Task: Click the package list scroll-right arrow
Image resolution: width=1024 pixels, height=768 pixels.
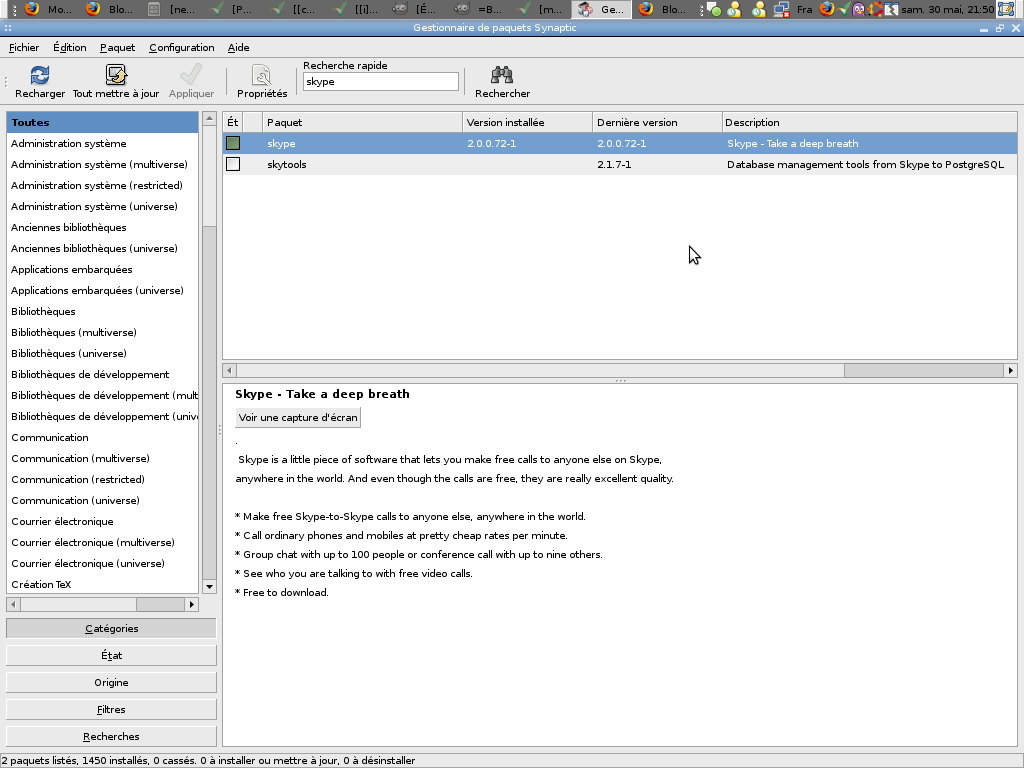Action: pos(1010,370)
